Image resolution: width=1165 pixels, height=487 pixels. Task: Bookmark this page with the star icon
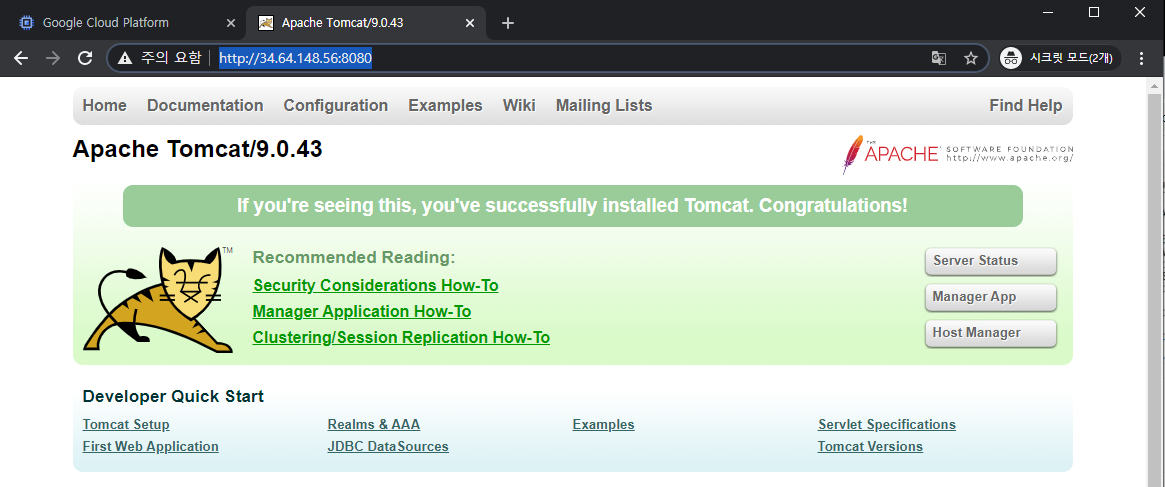pyautogui.click(x=970, y=58)
